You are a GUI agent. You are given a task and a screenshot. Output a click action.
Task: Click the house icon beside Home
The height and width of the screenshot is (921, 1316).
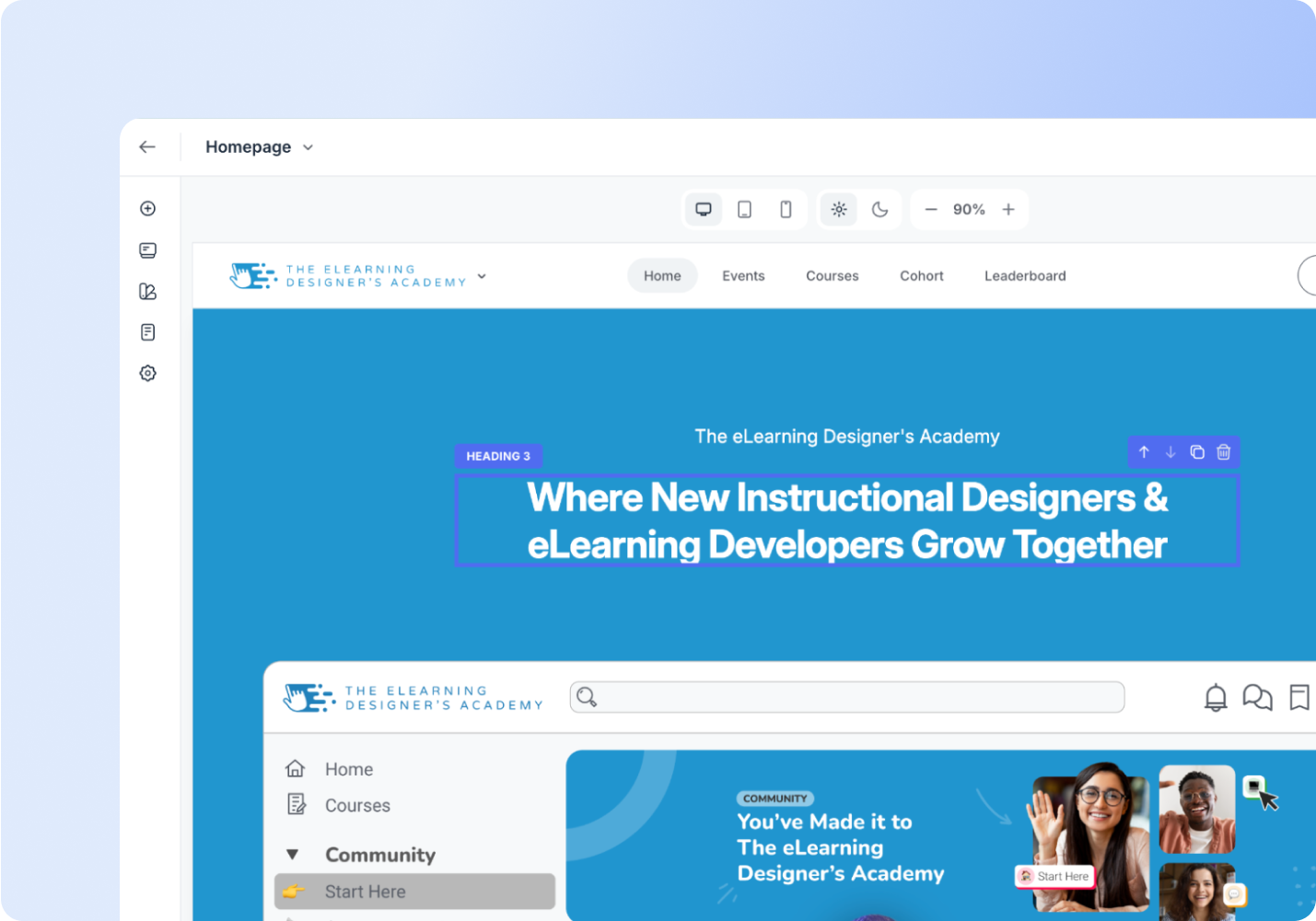[295, 768]
